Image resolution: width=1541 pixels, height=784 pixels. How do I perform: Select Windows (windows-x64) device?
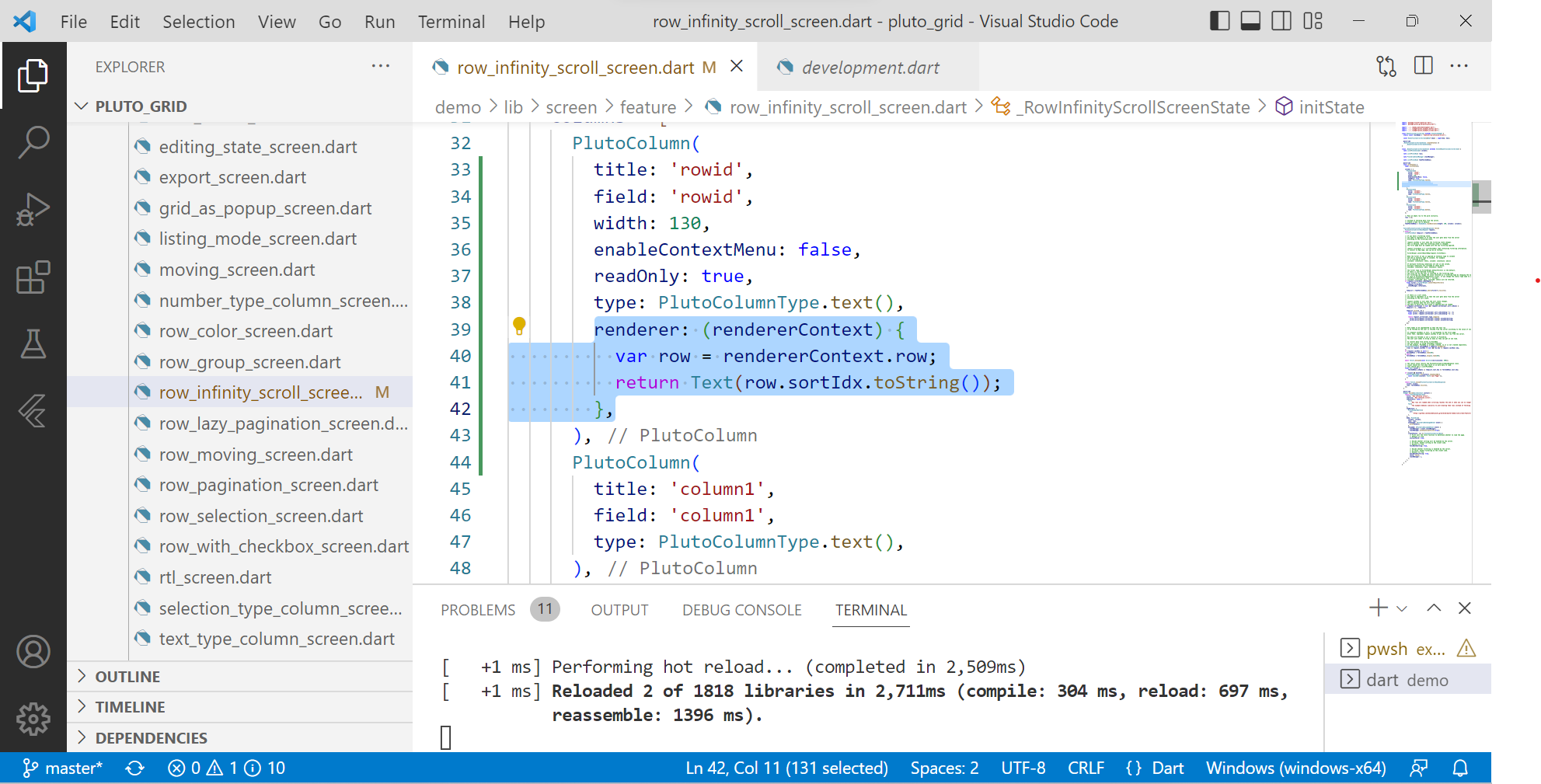(x=1295, y=768)
